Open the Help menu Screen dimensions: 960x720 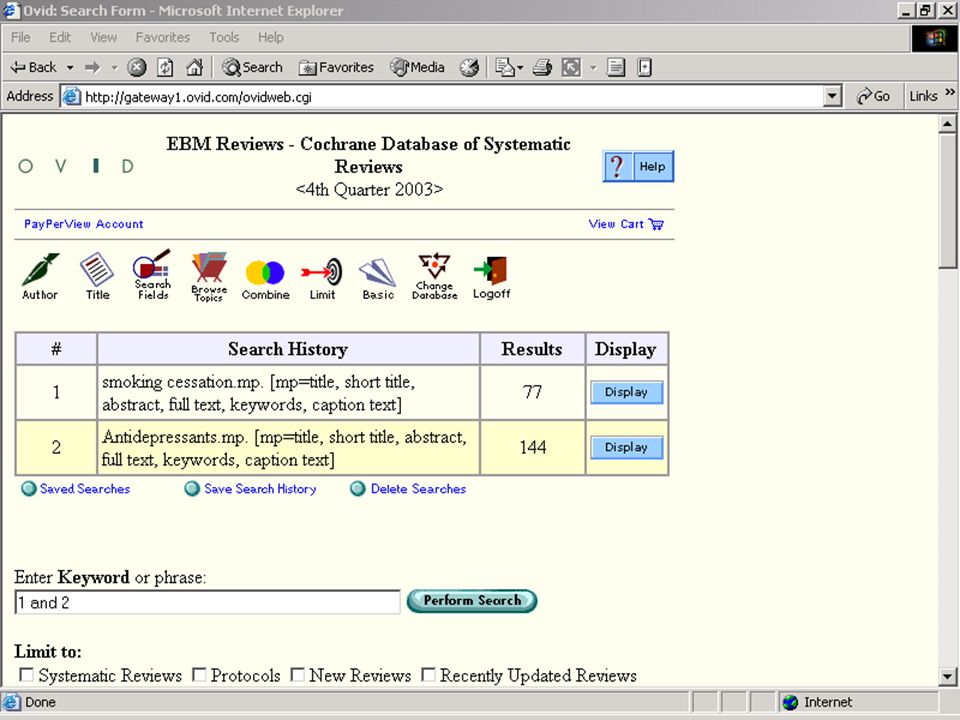pyautogui.click(x=271, y=37)
